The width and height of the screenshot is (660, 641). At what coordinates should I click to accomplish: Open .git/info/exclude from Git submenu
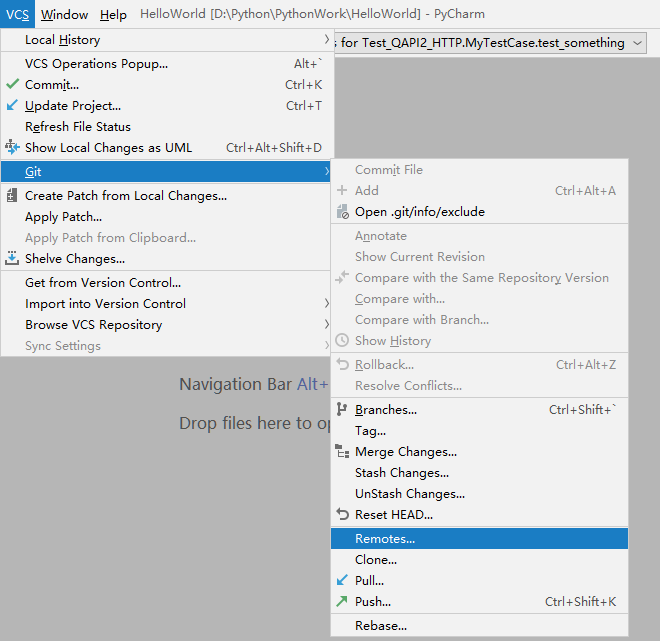click(x=479, y=212)
